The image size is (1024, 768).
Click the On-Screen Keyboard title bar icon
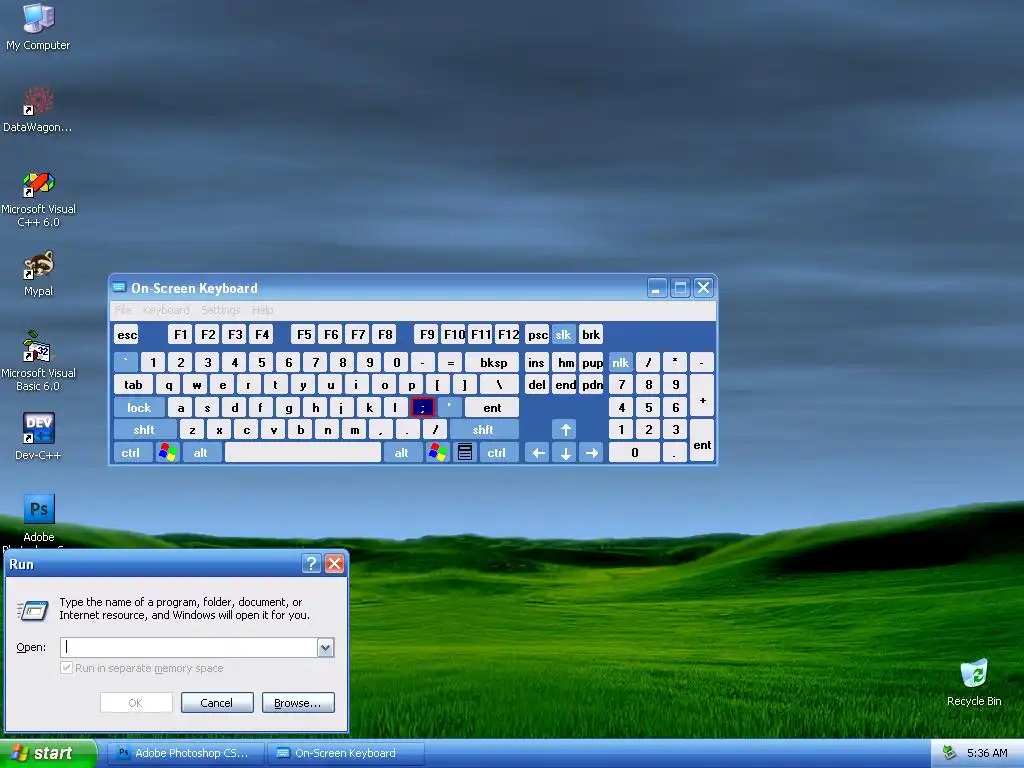(120, 287)
